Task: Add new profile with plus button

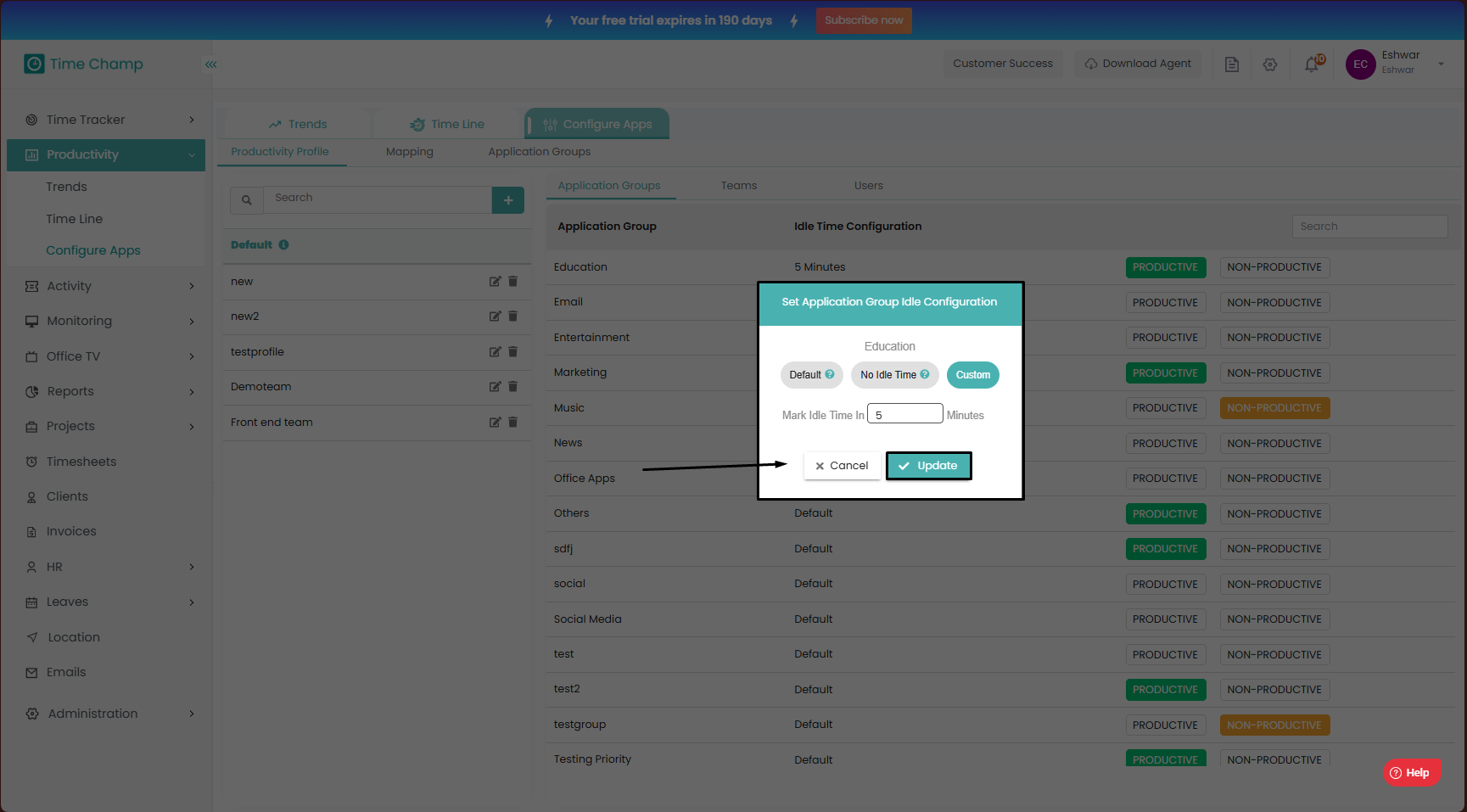Action: [x=507, y=200]
